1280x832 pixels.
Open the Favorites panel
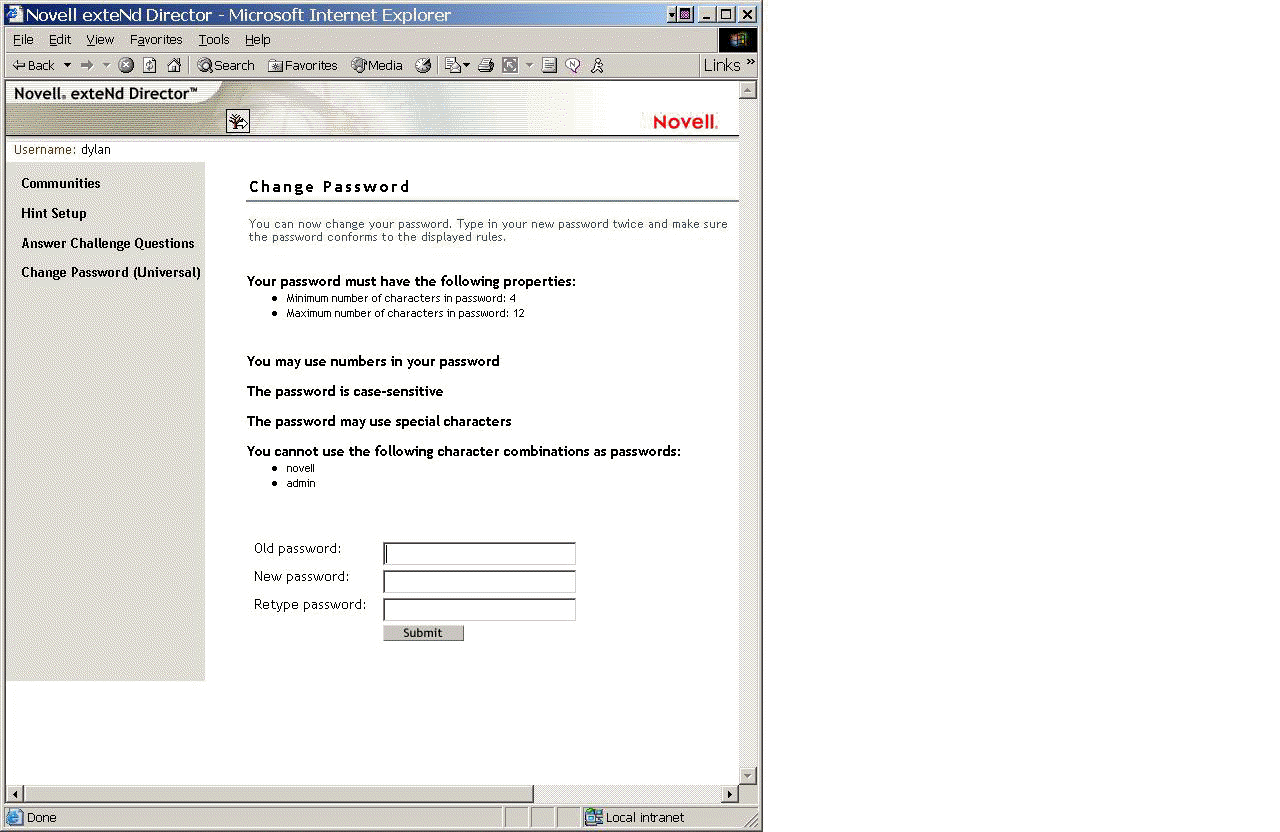303,65
